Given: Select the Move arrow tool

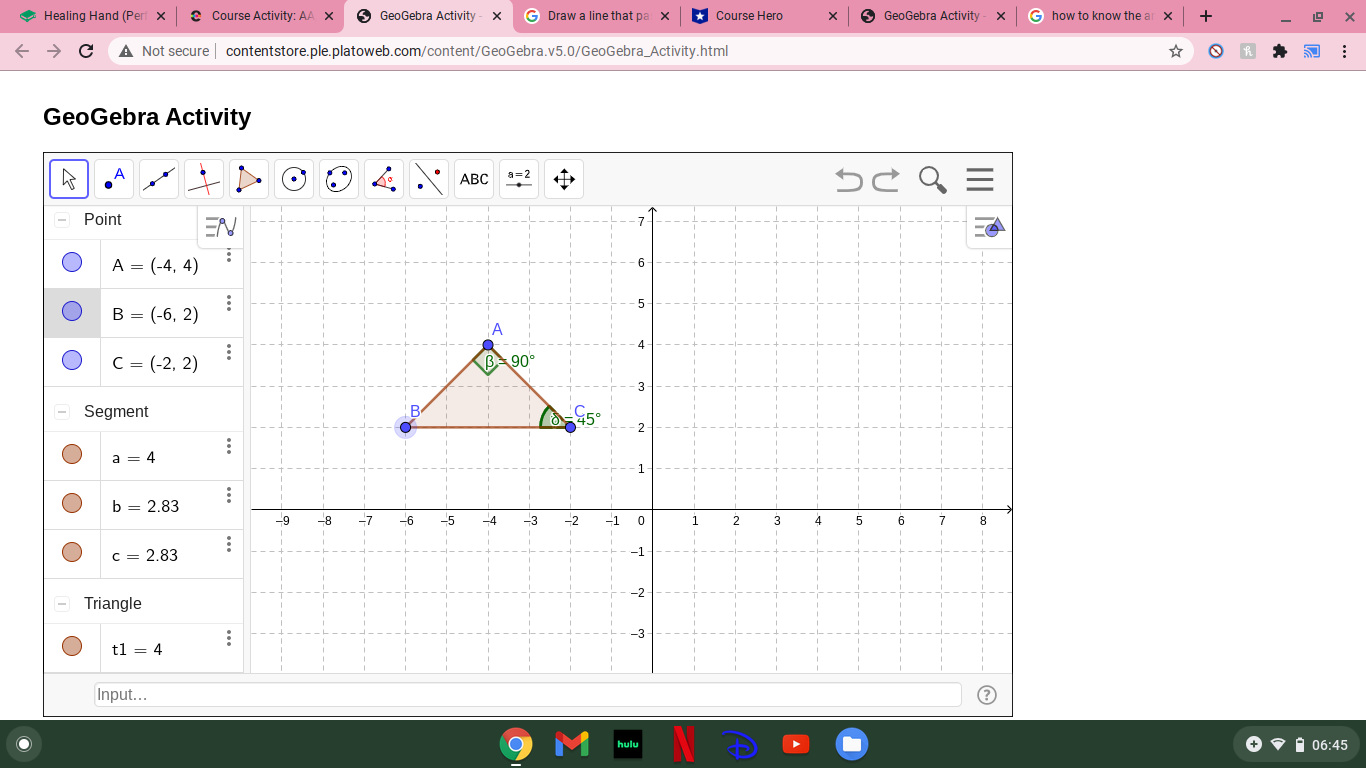Looking at the screenshot, I should [x=69, y=179].
